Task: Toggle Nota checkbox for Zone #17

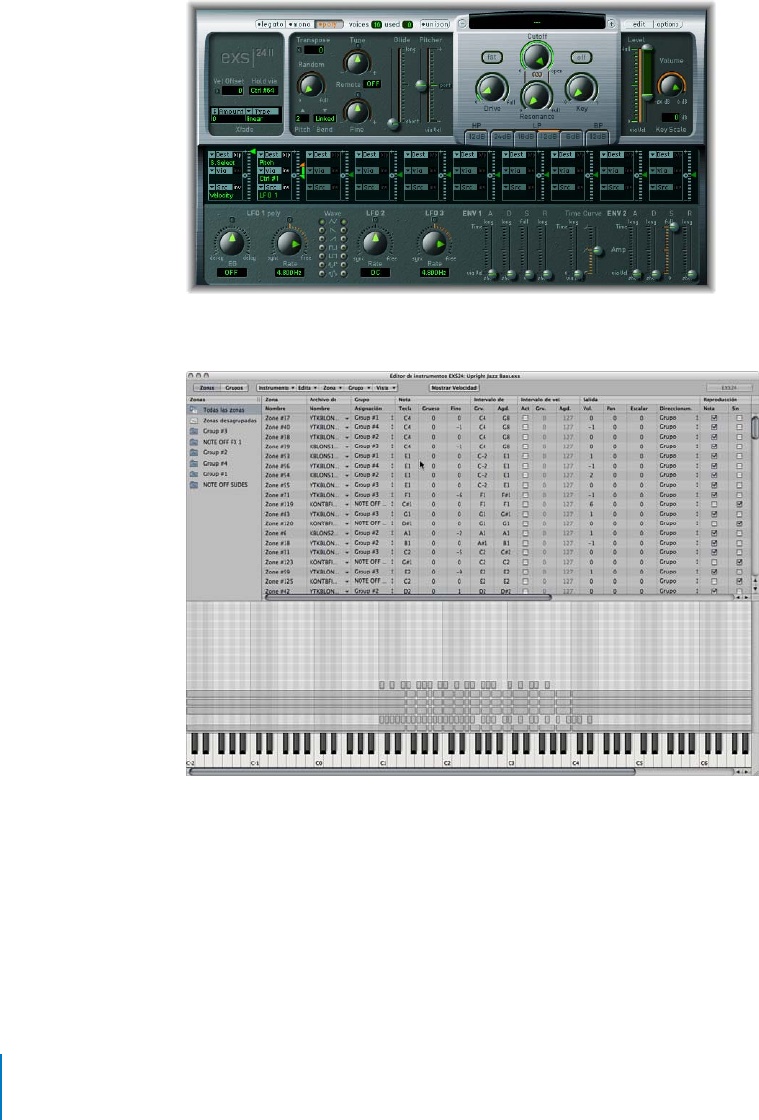Action: (x=714, y=418)
